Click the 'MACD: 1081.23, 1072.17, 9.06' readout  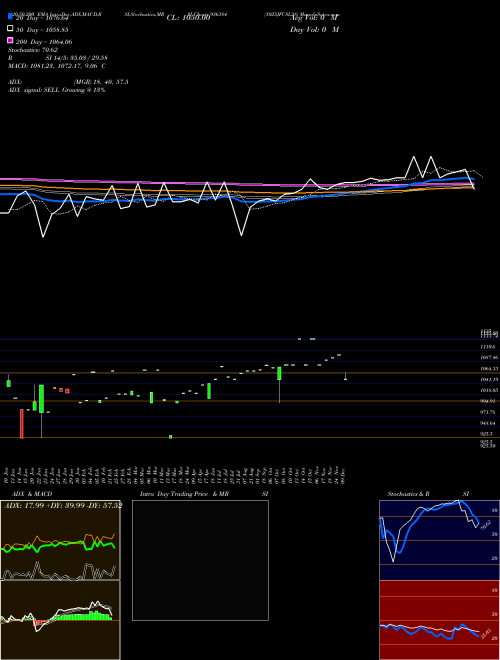click(x=53, y=66)
